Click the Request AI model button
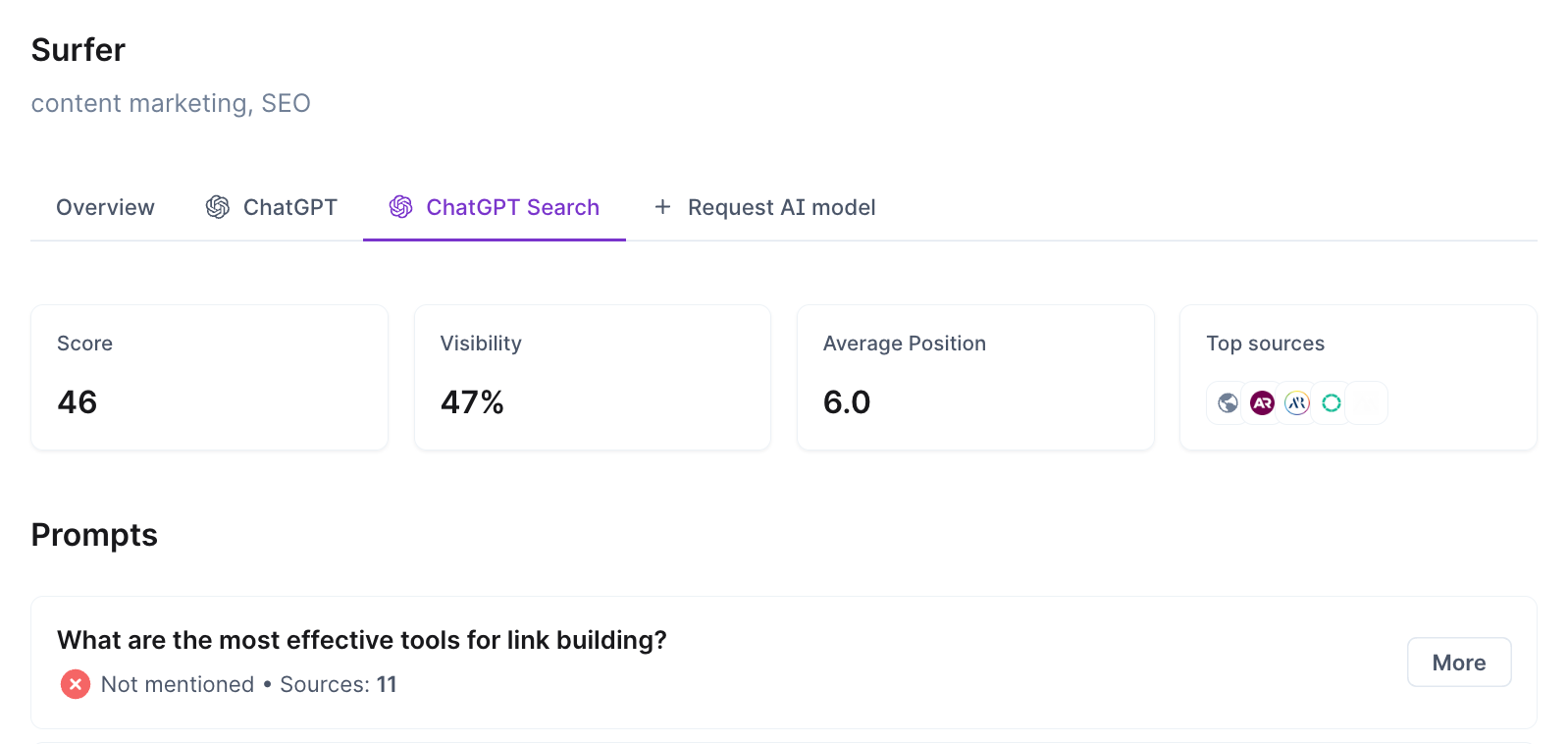The height and width of the screenshot is (744, 1568). pyautogui.click(x=765, y=207)
